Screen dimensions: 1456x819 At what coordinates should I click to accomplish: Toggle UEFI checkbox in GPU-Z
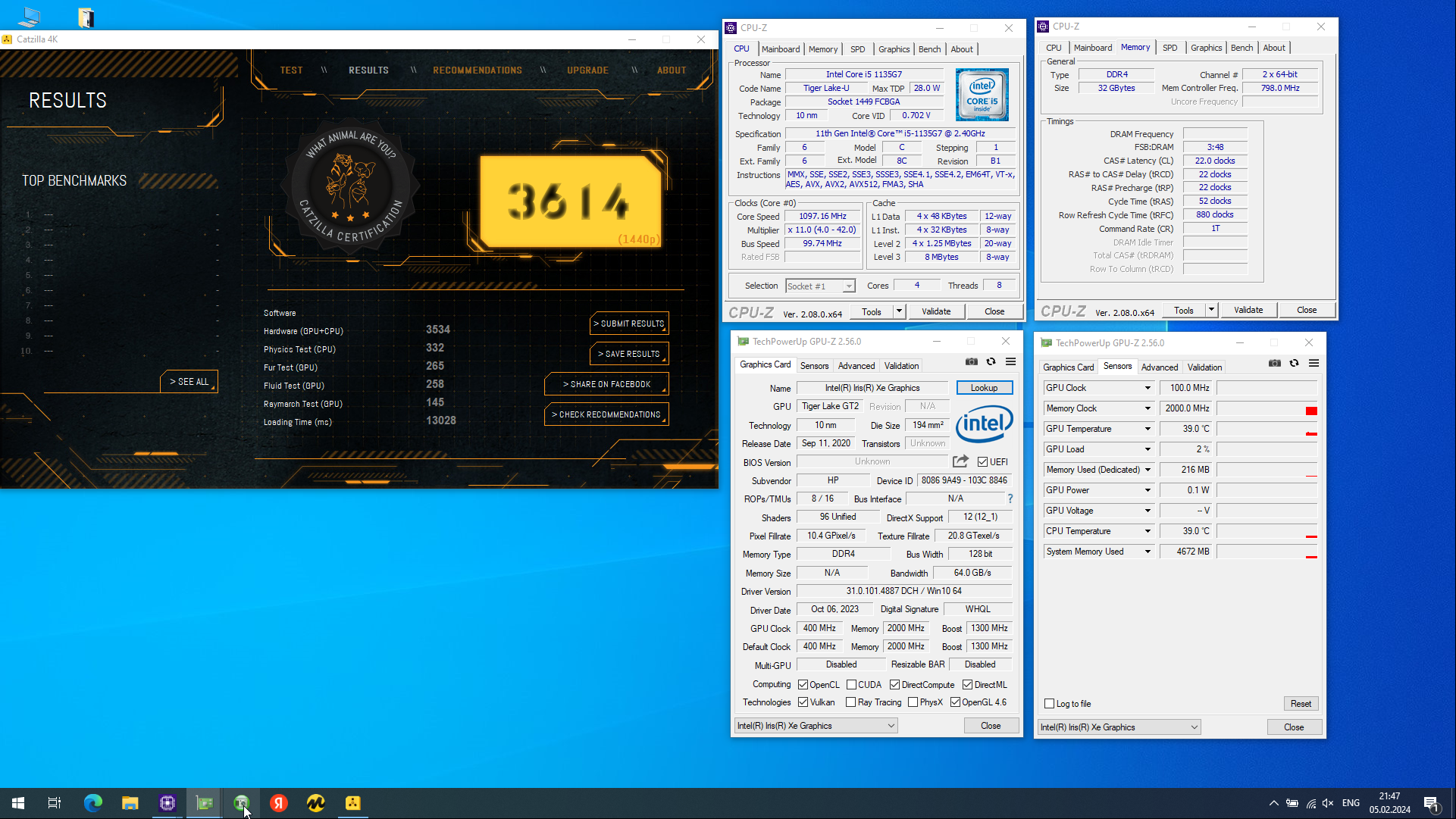point(982,461)
